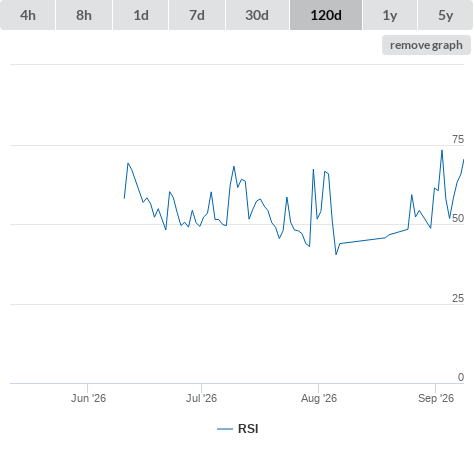Click the Jun '26 axis tick label
The image size is (474, 455).
[88, 398]
